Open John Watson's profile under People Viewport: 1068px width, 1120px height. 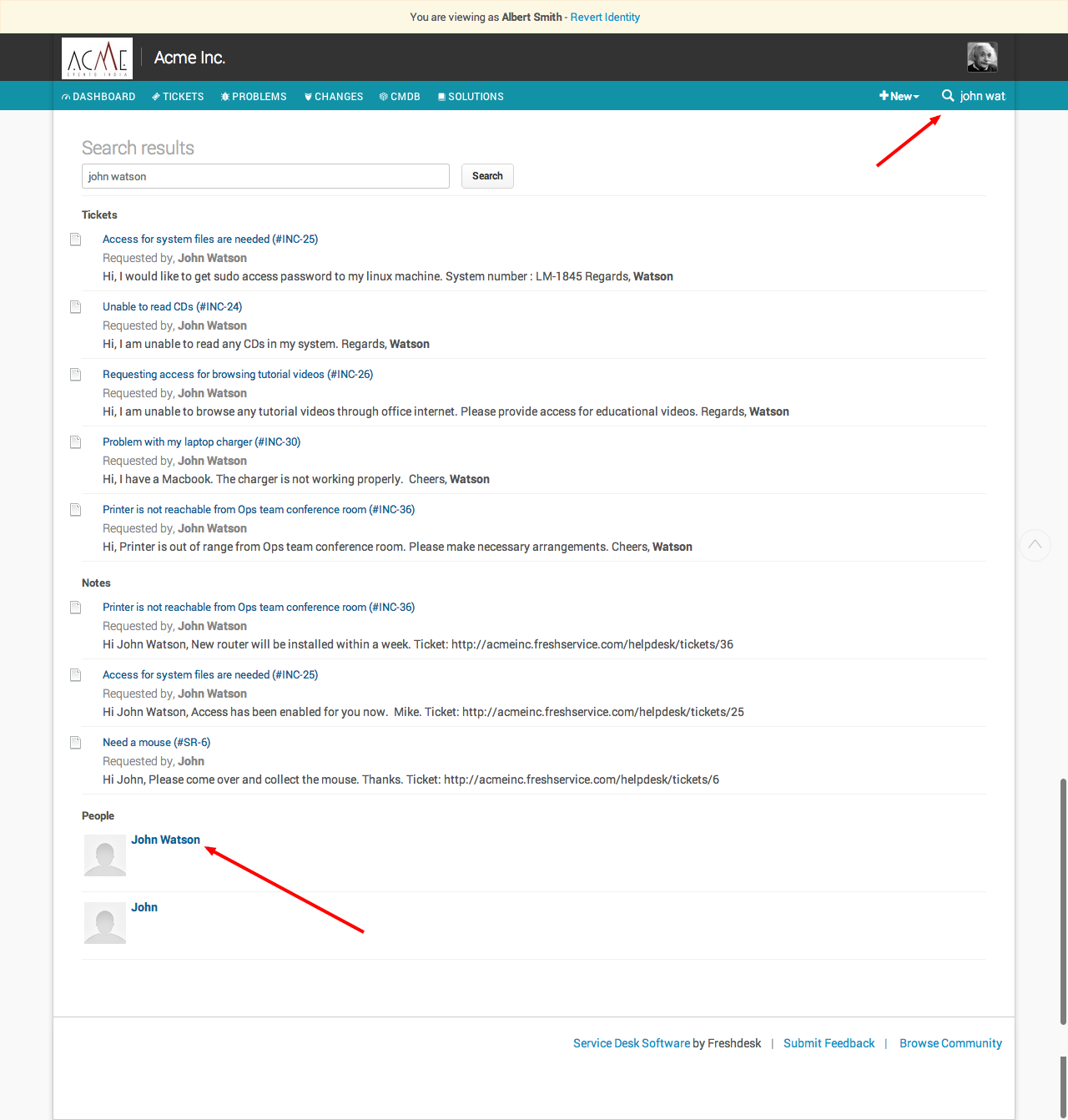click(165, 840)
